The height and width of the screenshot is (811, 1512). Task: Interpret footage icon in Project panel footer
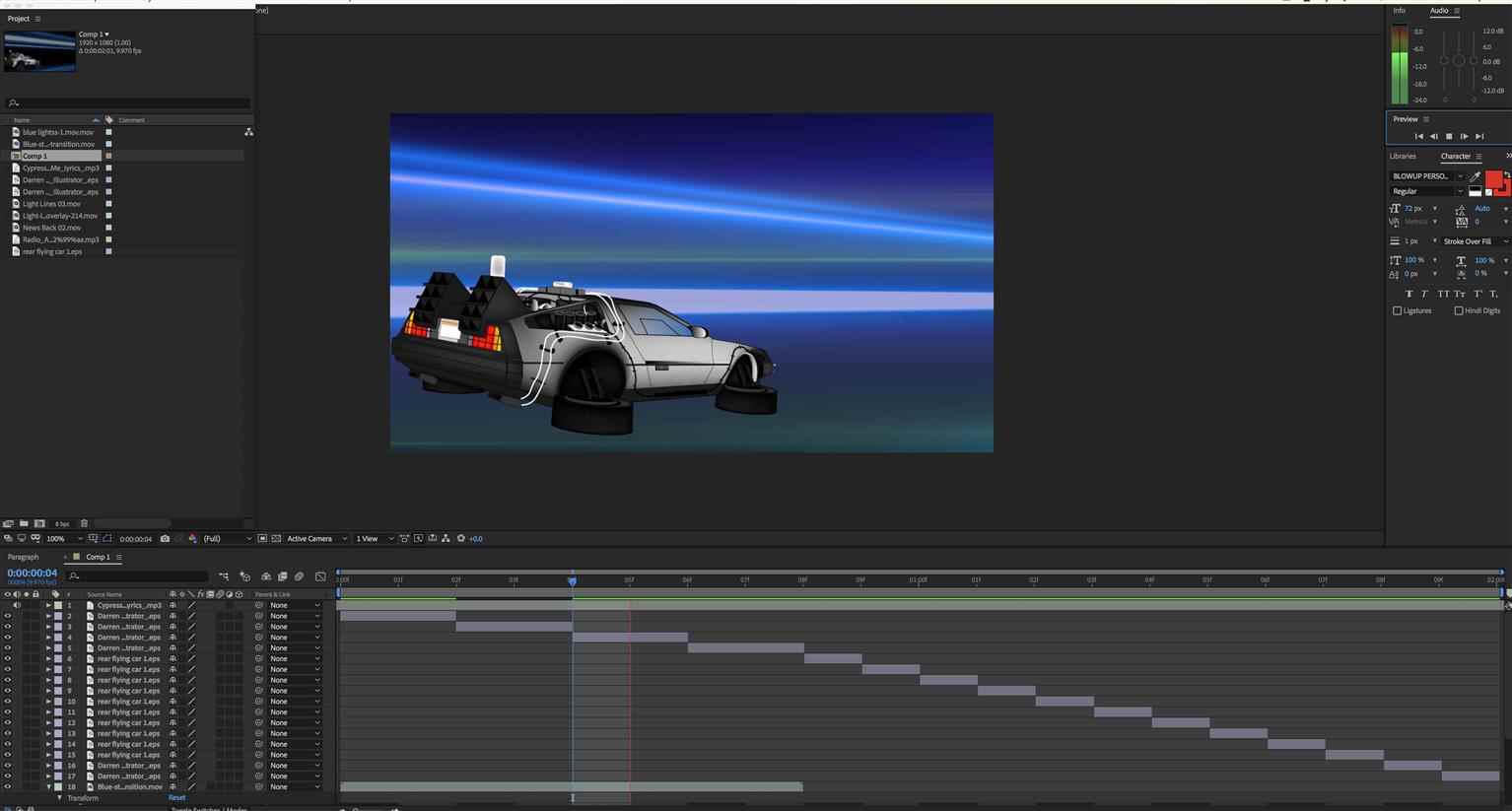coord(8,523)
